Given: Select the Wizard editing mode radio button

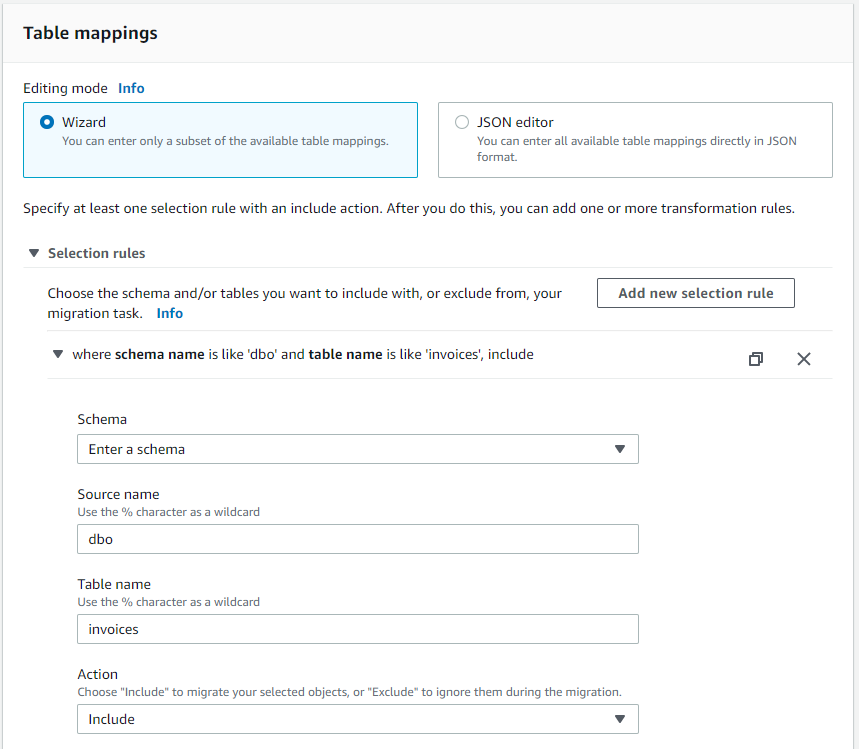Looking at the screenshot, I should (x=47, y=123).
